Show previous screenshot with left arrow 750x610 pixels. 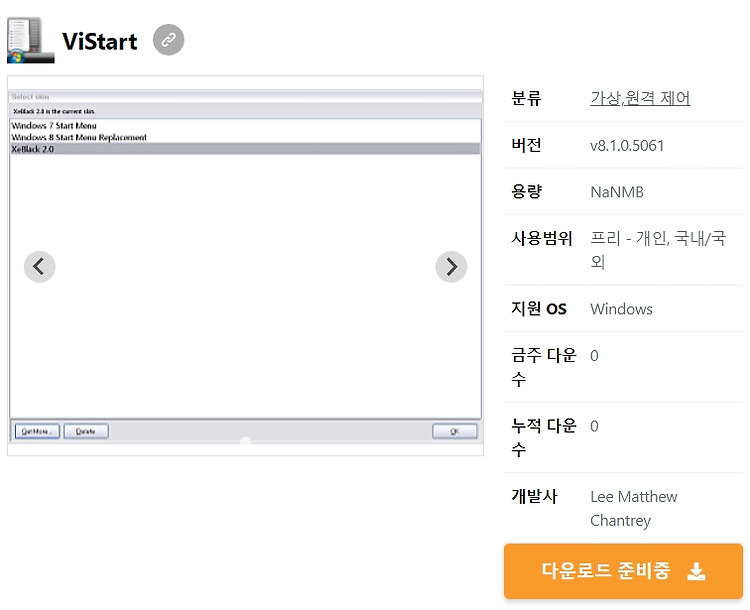click(x=40, y=266)
